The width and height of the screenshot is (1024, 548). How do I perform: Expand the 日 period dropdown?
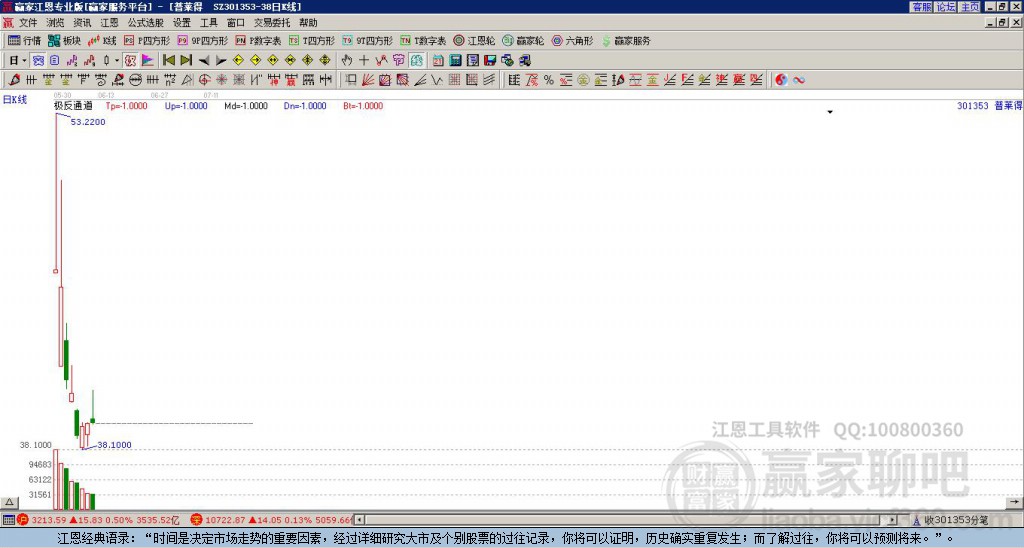point(24,61)
